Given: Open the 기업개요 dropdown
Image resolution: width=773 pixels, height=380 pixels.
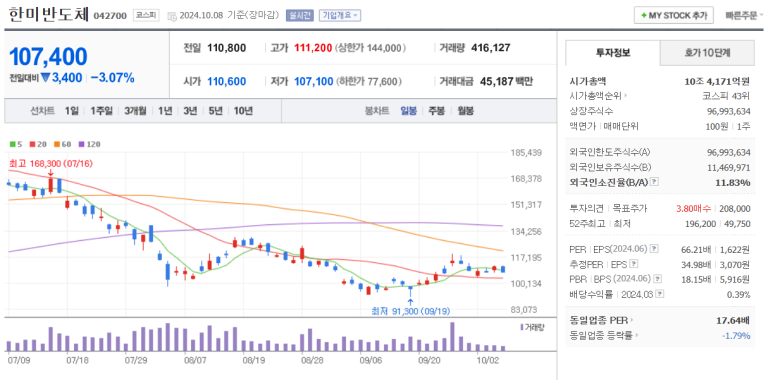Looking at the screenshot, I should (340, 15).
